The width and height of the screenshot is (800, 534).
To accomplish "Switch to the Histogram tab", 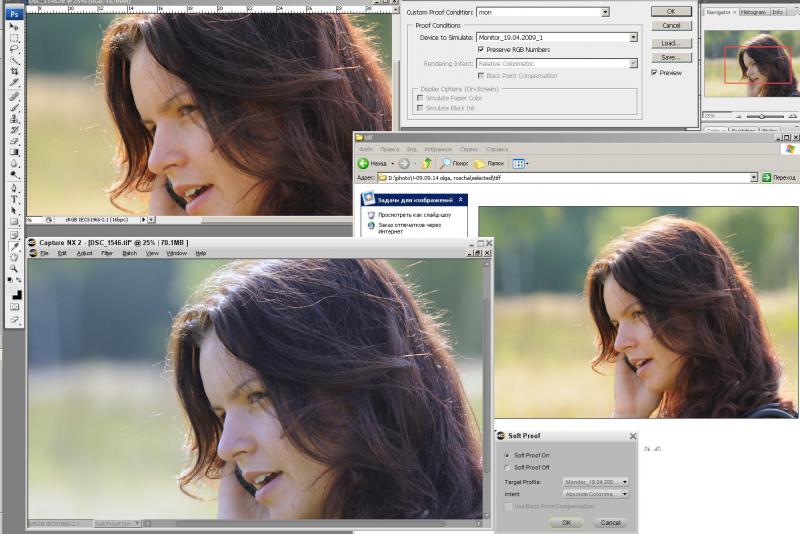I will (754, 12).
